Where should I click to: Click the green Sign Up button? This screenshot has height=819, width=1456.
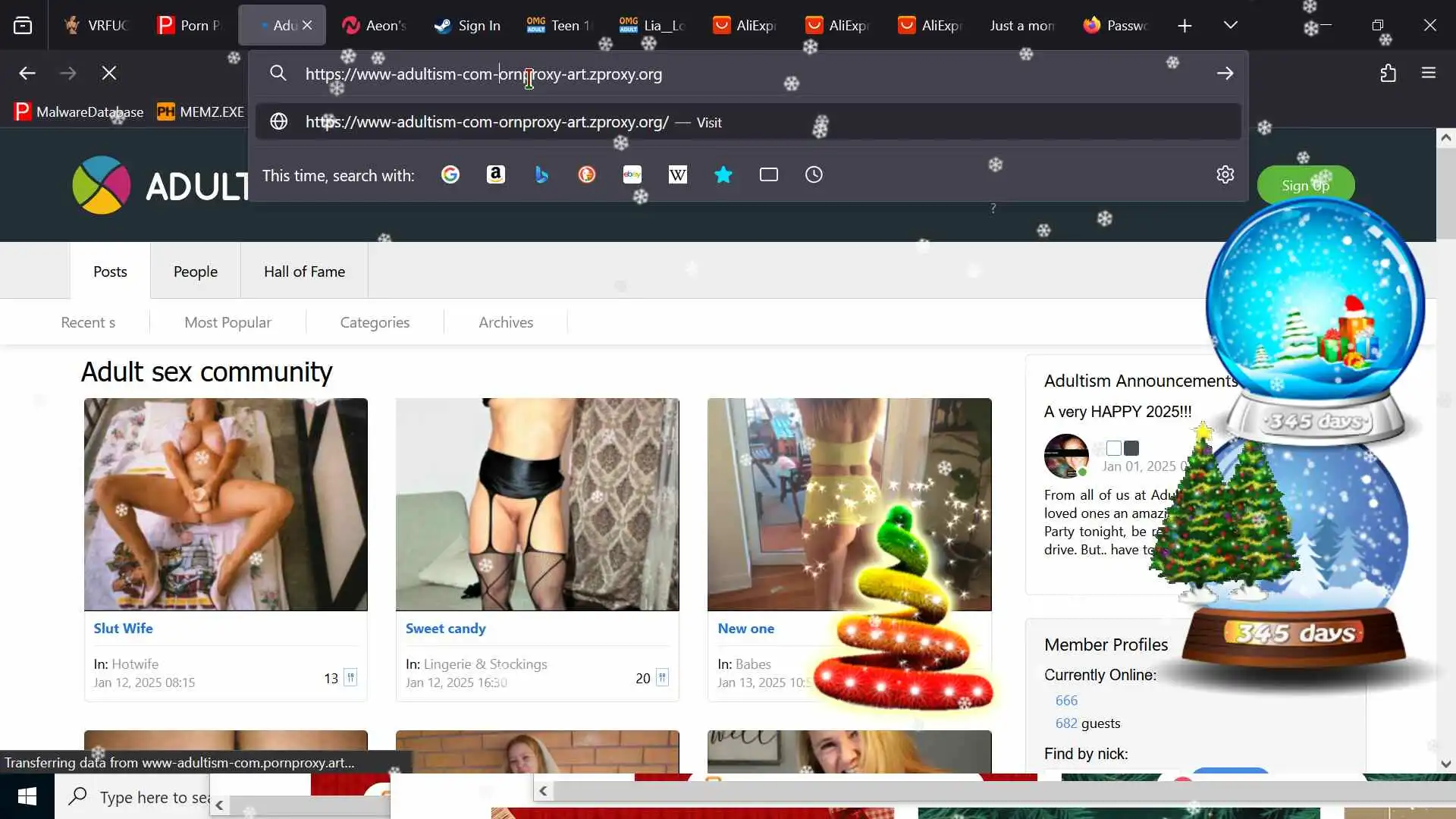(1305, 185)
